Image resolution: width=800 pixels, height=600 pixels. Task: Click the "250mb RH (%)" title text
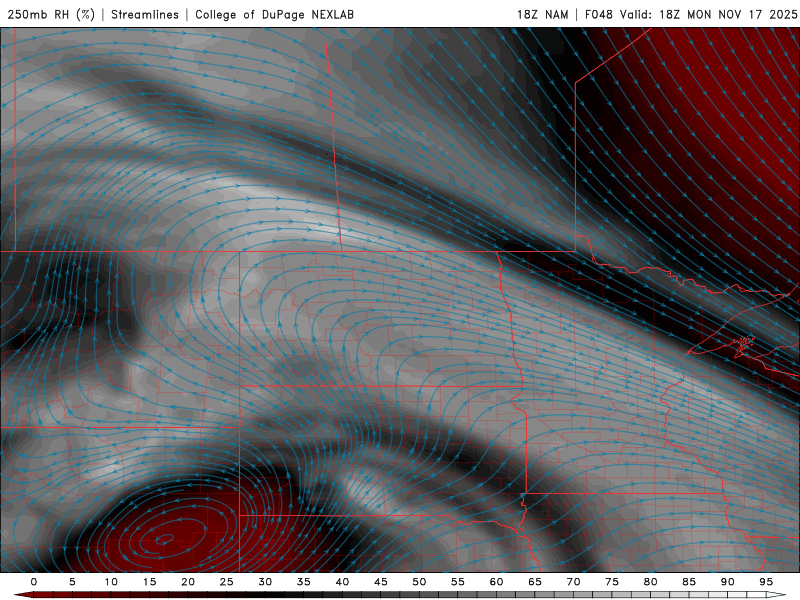point(51,14)
